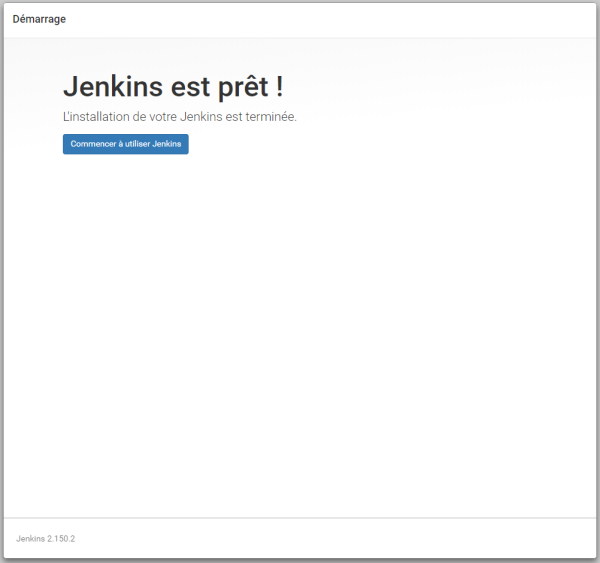This screenshot has height=563, width=600.
Task: Click the empty white area below the button
Action: (x=300, y=330)
